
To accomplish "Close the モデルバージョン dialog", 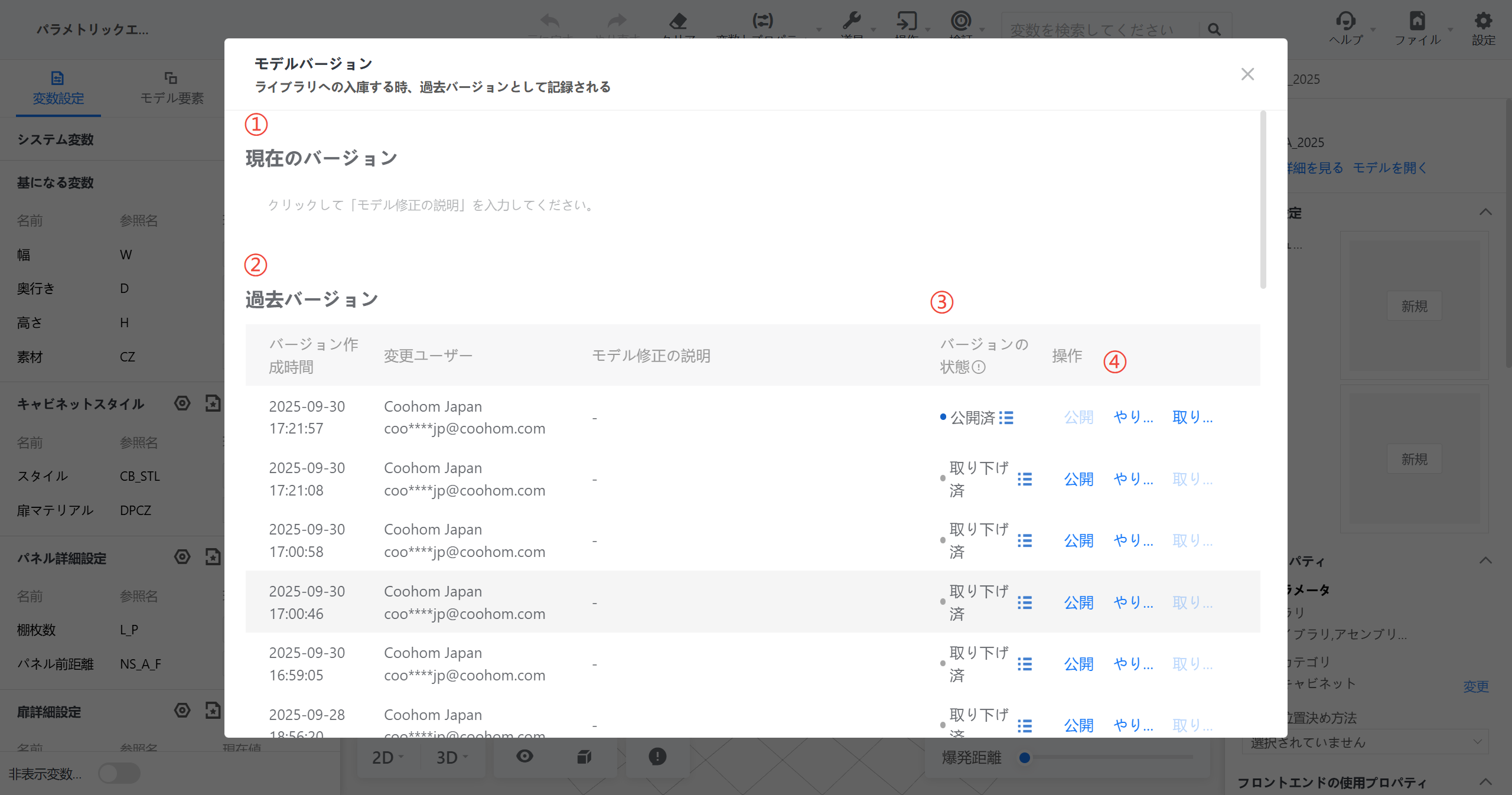I will (1247, 74).
